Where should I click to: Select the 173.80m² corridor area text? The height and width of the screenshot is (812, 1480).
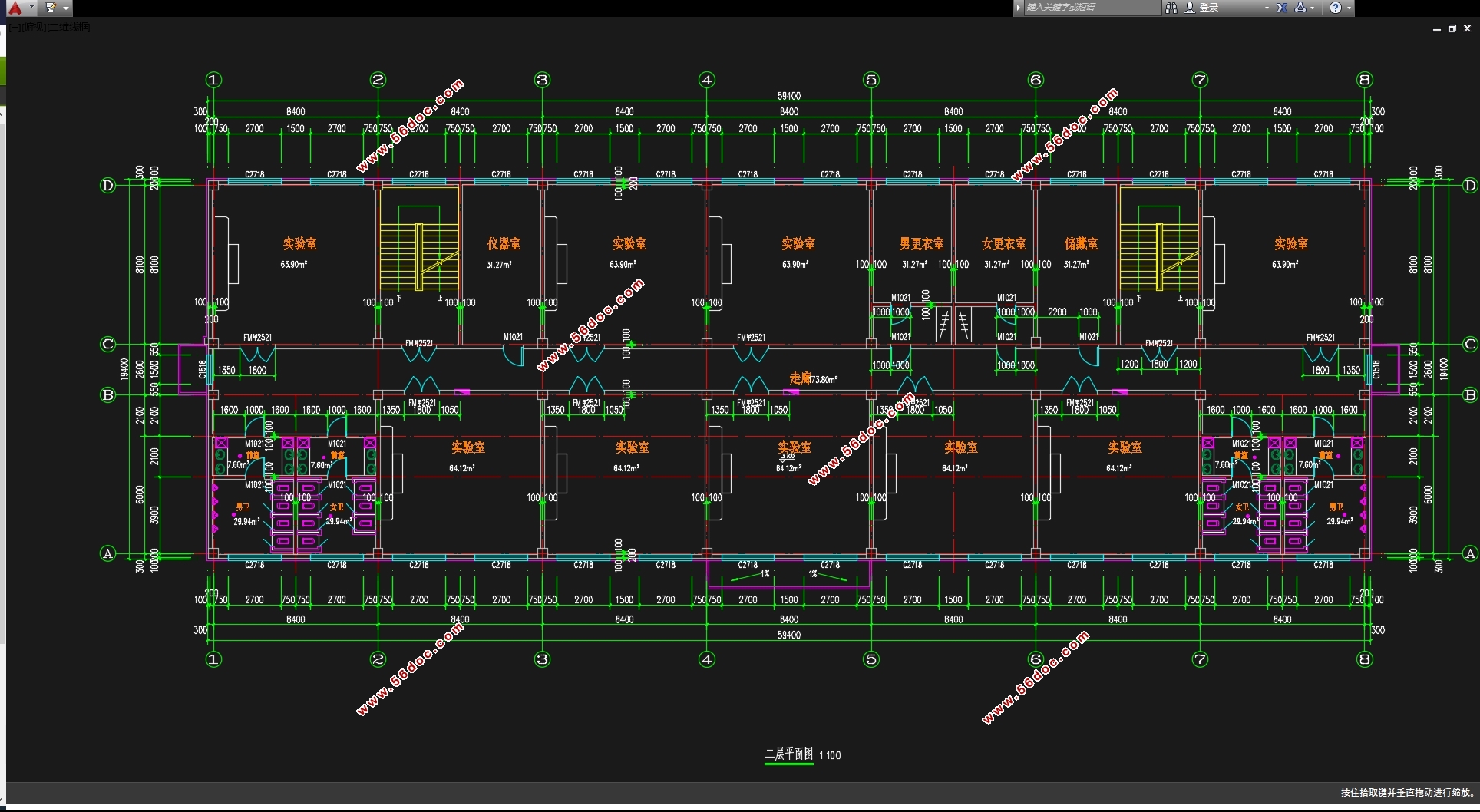pos(824,379)
